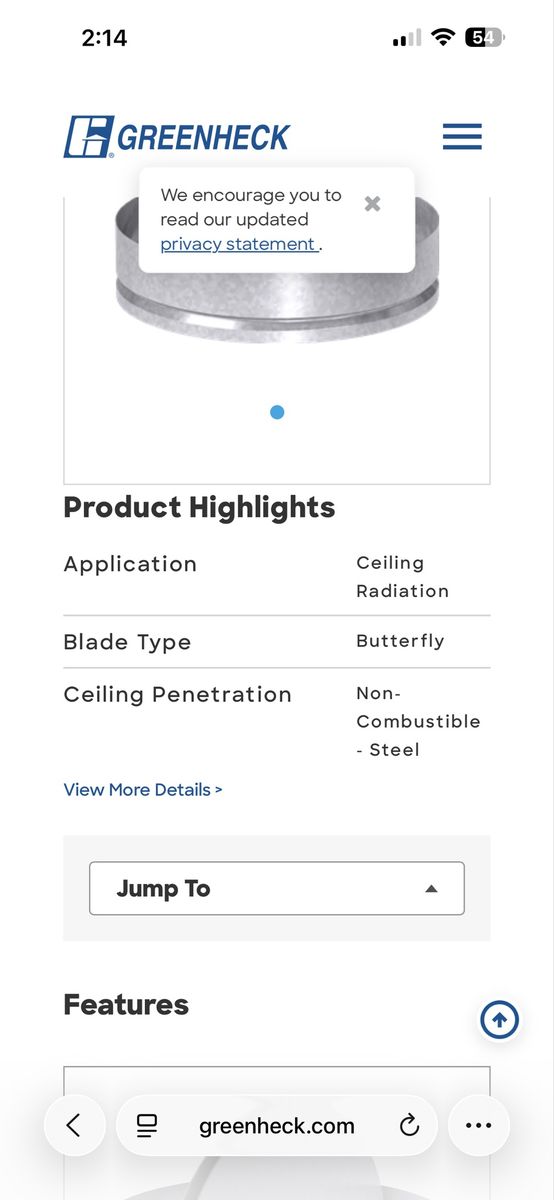Tap the page reader icon in address bar
Screen dimensions: 554x1200
[147, 1126]
